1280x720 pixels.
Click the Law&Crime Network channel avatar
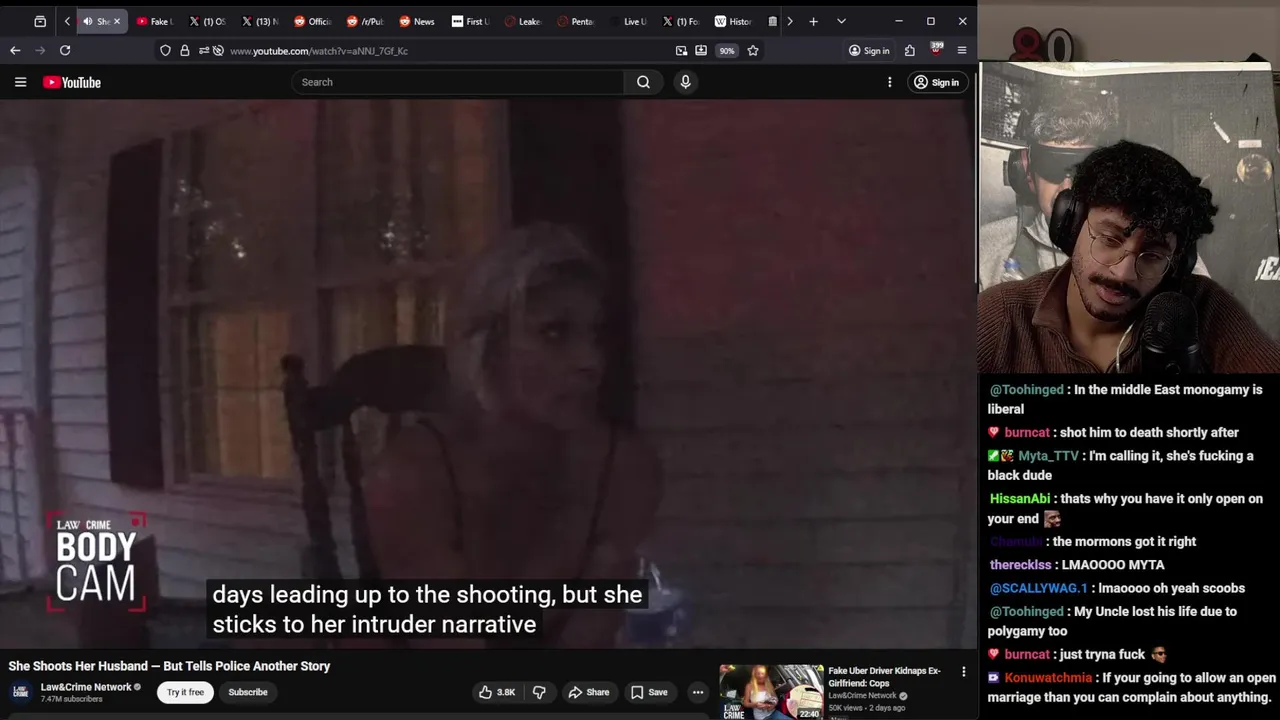(20, 692)
